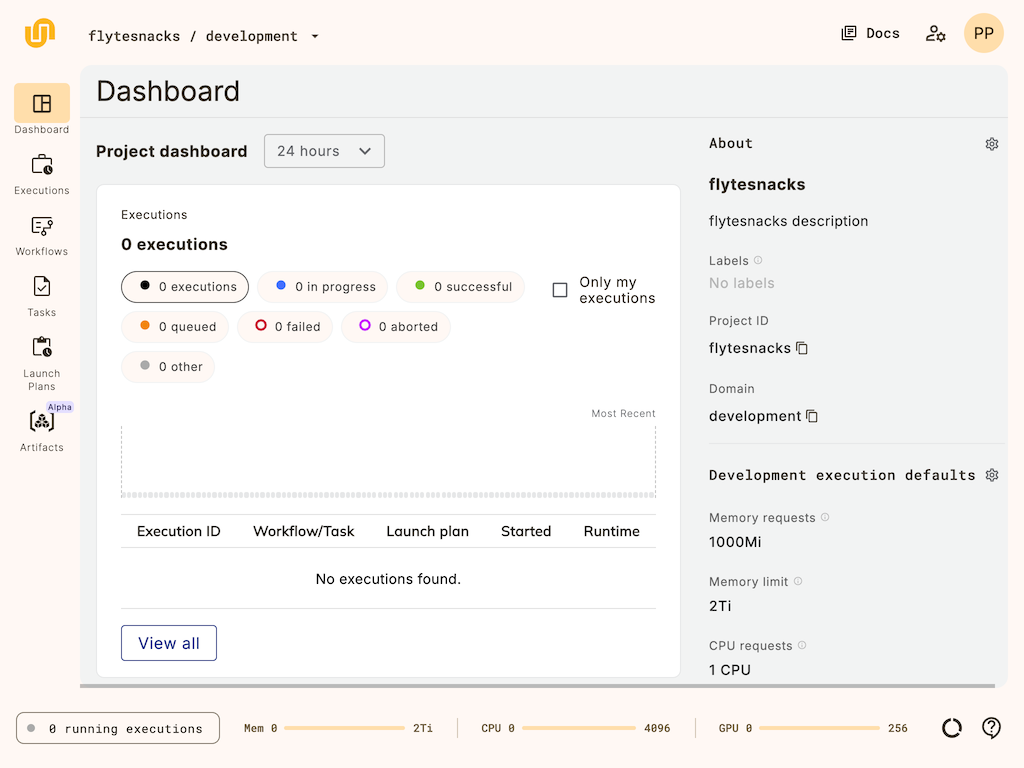Screen dimensions: 1024x768
Task: Open Launch Plans in the sidebar
Action: [42, 348]
